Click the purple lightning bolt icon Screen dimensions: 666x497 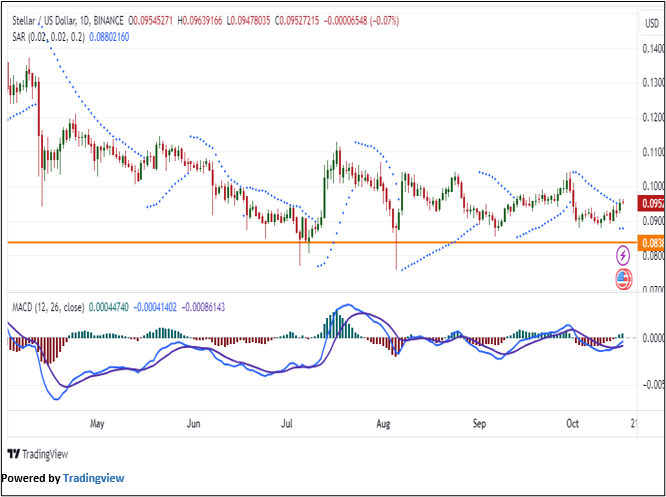click(x=623, y=255)
